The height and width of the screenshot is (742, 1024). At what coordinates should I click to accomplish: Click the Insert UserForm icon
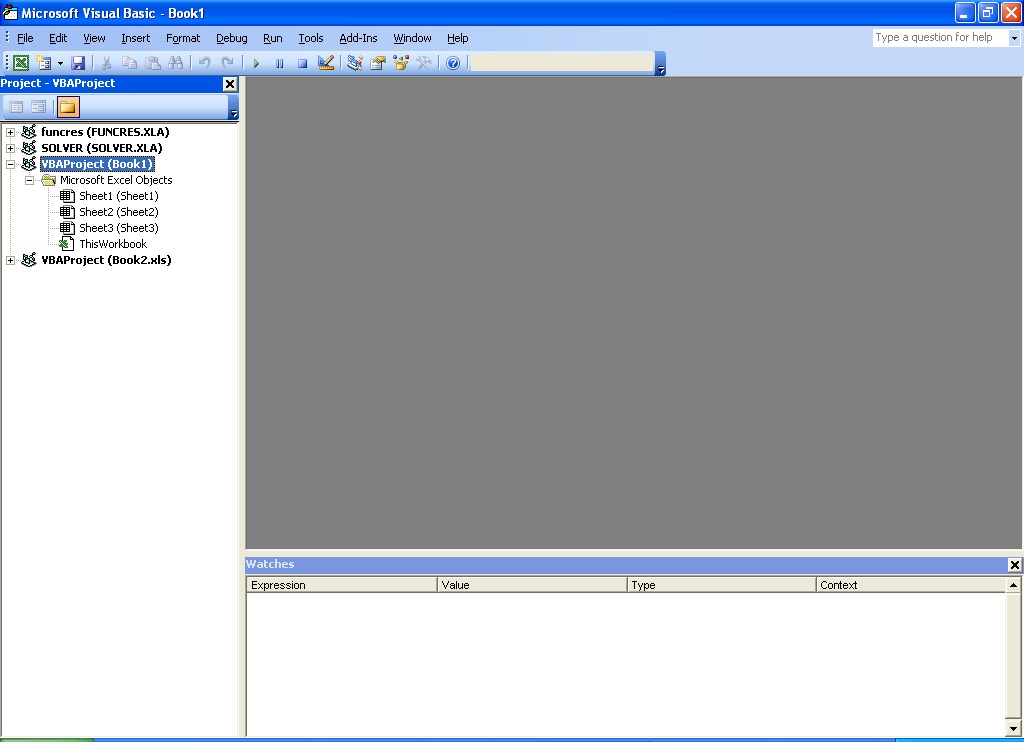(x=44, y=63)
